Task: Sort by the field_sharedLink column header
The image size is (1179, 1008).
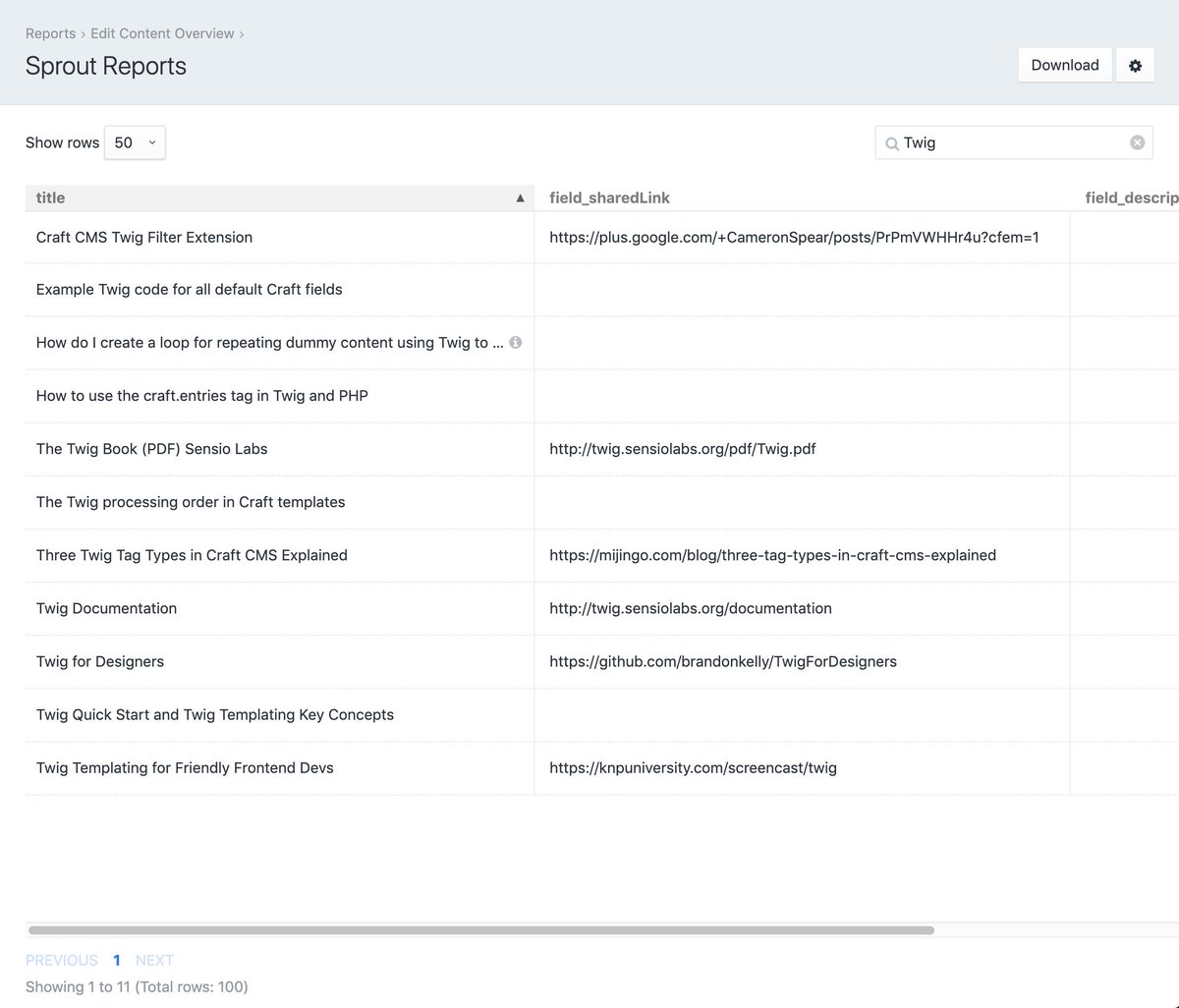Action: [609, 197]
